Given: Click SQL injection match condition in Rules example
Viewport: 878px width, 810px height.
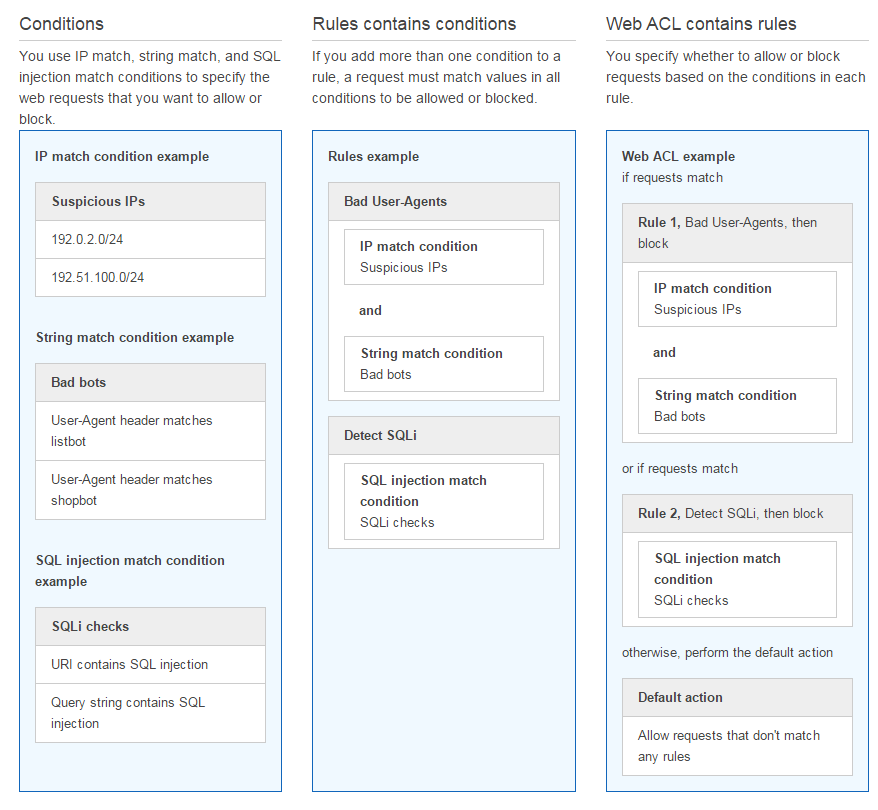Looking at the screenshot, I should click(x=443, y=502).
